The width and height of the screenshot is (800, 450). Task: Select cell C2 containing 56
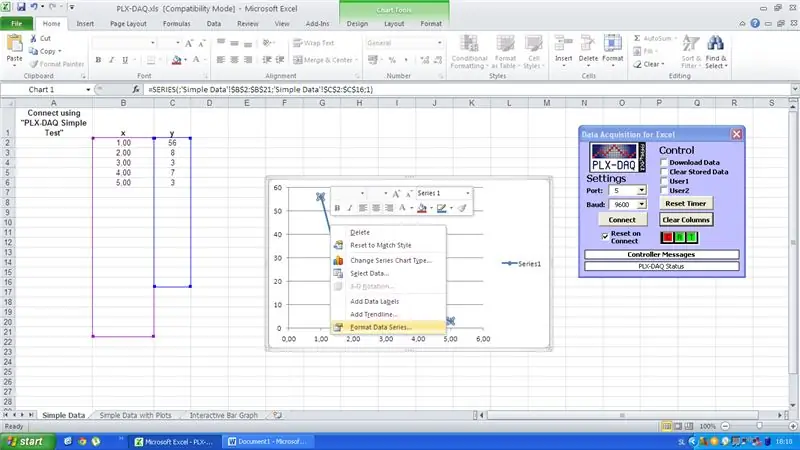(x=172, y=143)
